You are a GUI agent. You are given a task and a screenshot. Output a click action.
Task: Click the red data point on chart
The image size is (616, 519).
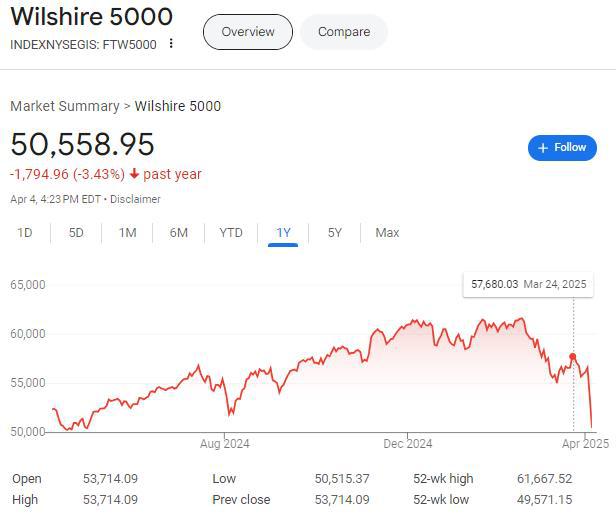573,357
